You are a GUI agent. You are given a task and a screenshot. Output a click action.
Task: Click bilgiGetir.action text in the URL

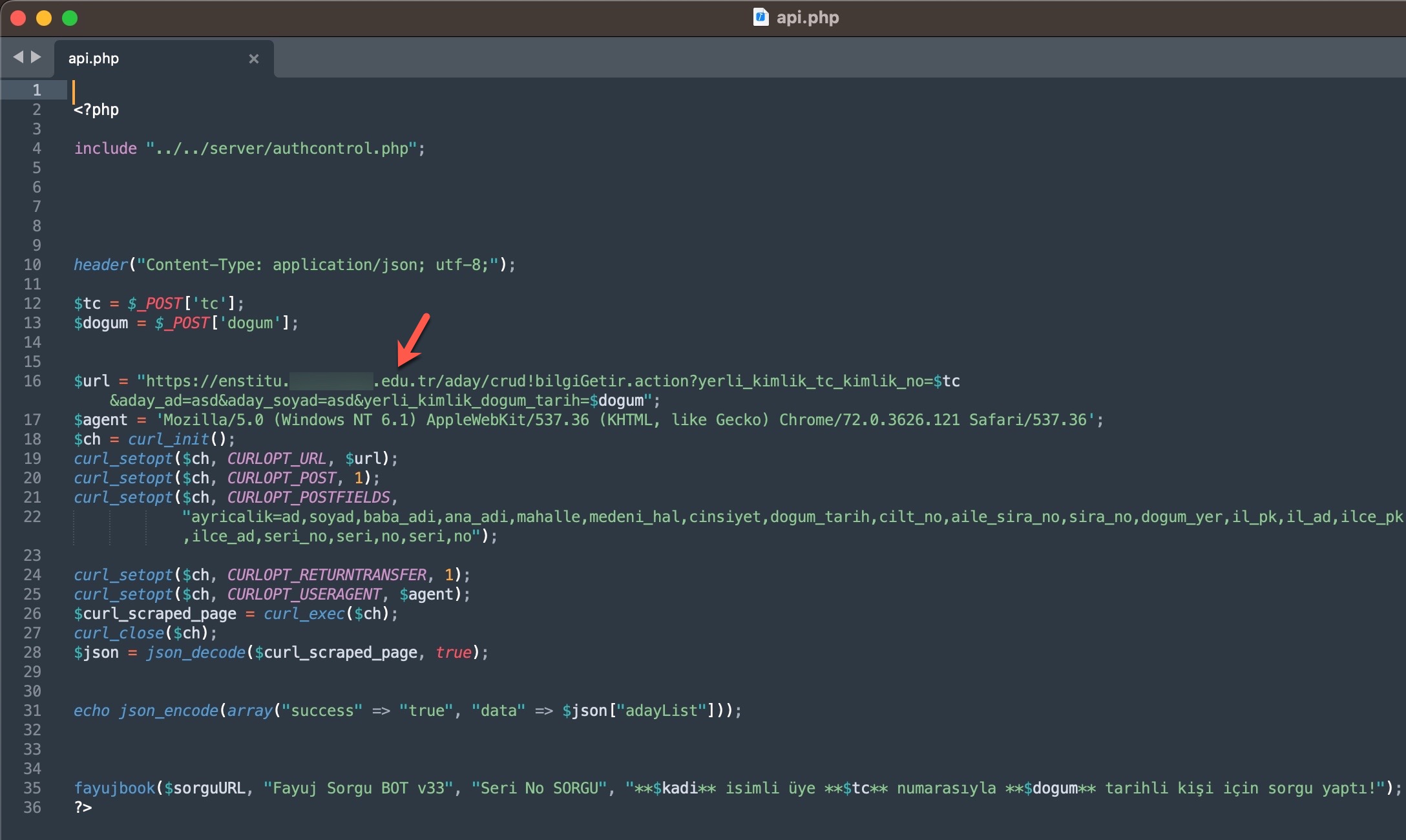click(613, 381)
